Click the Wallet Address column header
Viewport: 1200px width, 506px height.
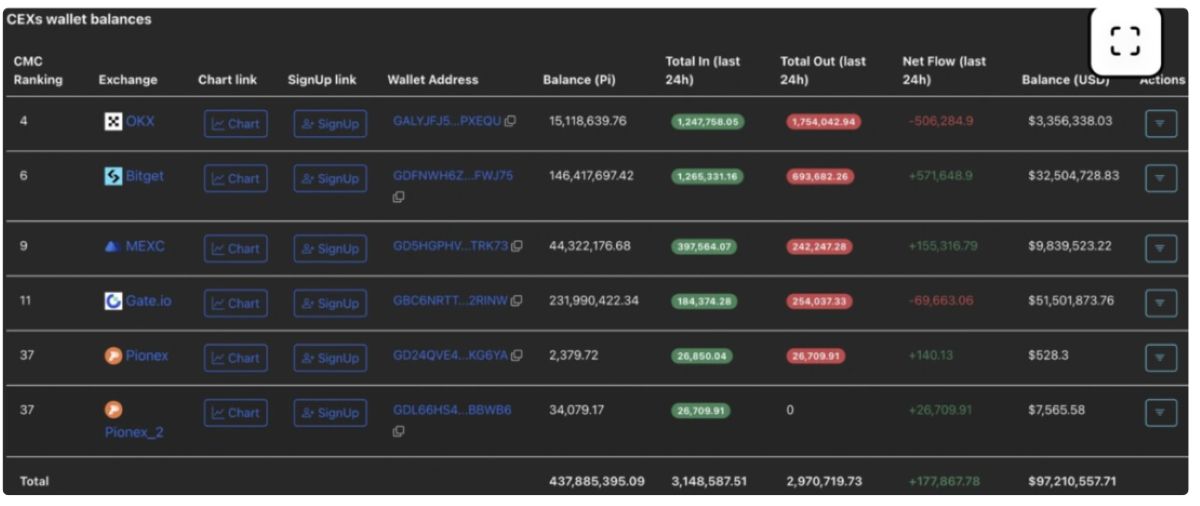coord(433,79)
